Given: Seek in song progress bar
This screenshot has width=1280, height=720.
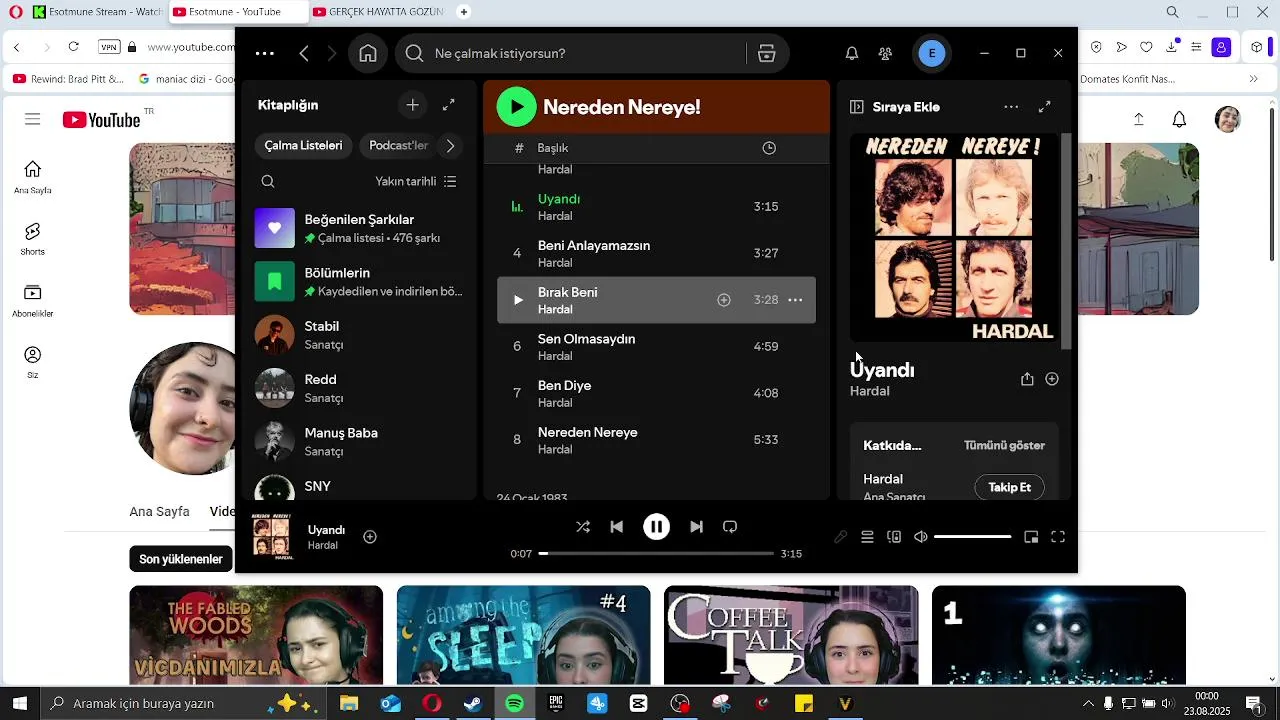Looking at the screenshot, I should click(657, 553).
